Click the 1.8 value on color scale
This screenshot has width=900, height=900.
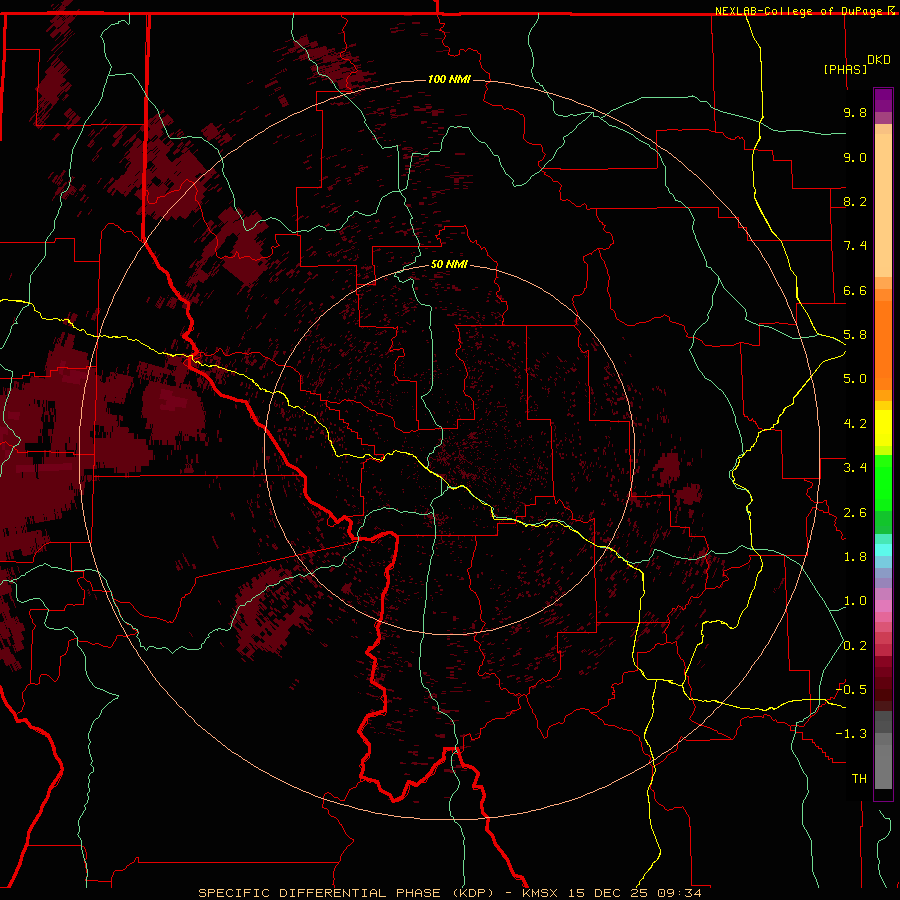coord(855,557)
